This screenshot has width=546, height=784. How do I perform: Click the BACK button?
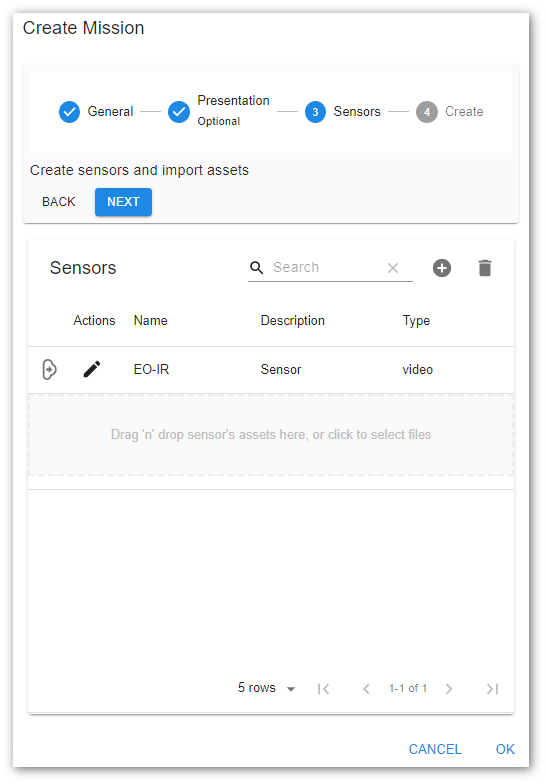tap(58, 202)
